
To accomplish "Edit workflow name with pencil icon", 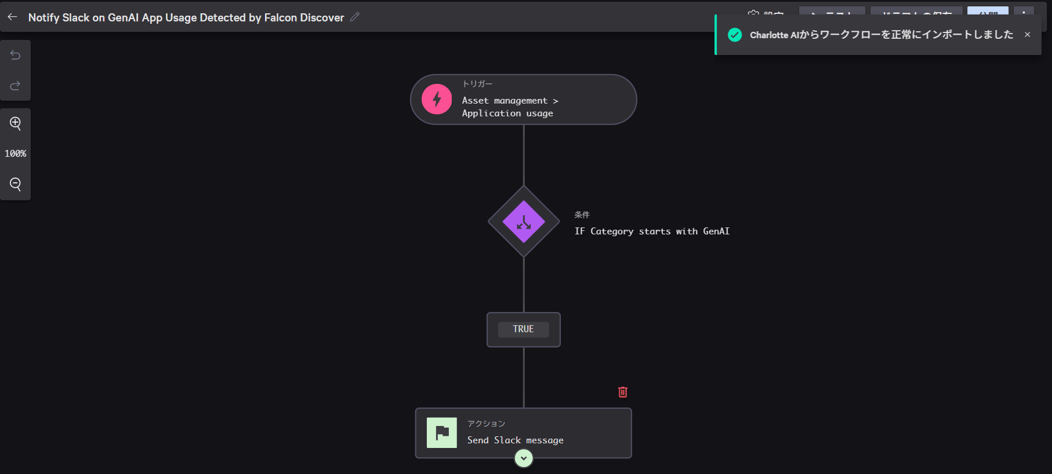I will [x=355, y=17].
